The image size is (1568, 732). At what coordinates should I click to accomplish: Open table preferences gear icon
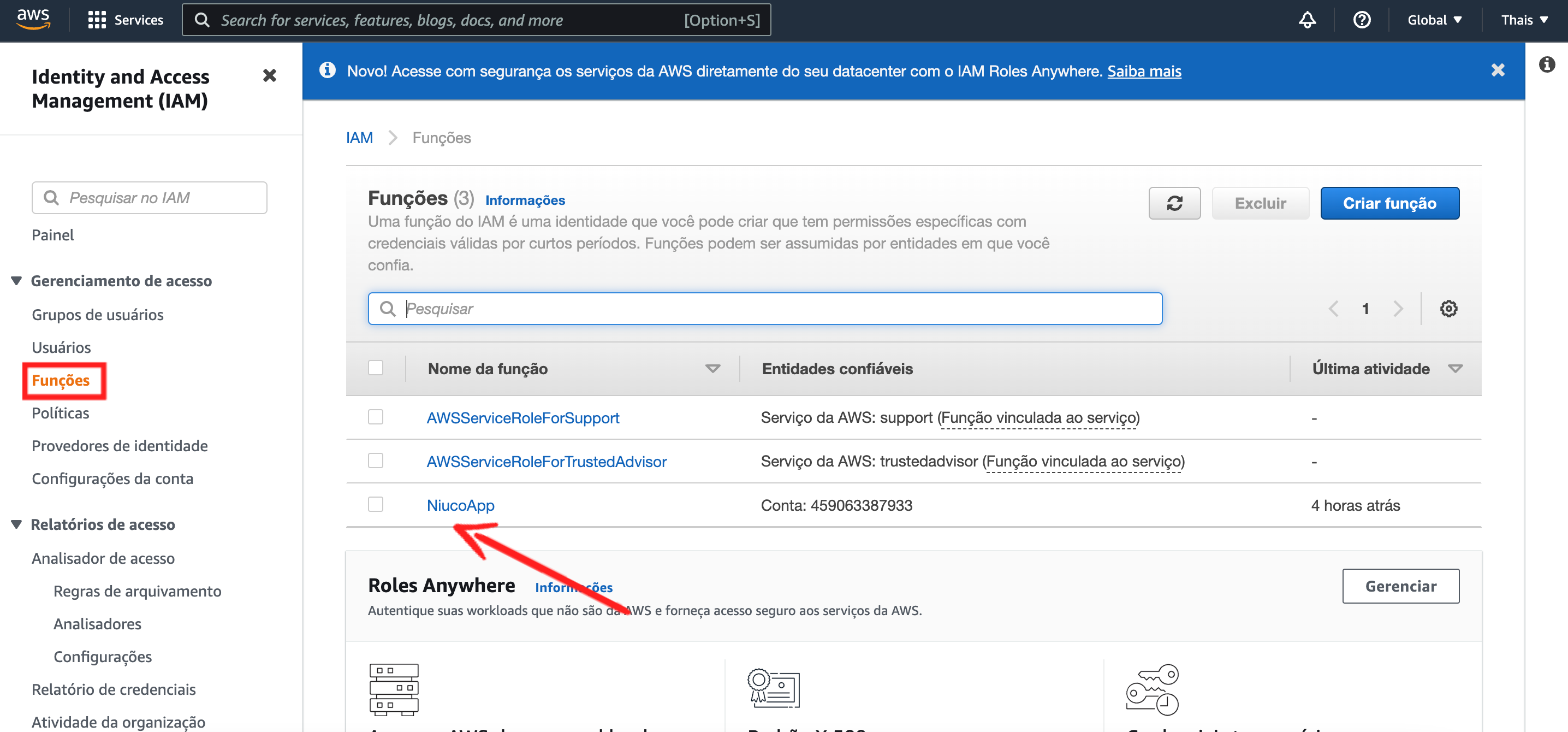point(1447,309)
